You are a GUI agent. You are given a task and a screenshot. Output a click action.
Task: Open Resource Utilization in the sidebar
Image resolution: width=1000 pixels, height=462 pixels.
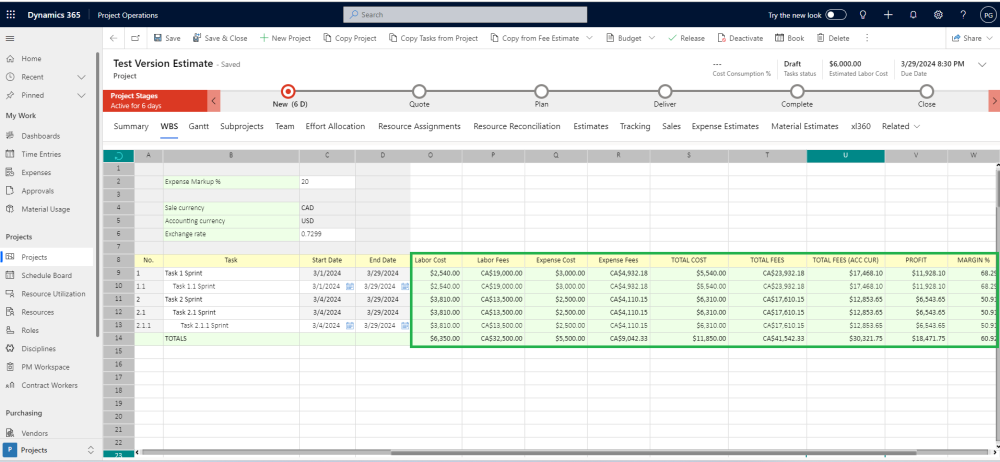pos(54,294)
